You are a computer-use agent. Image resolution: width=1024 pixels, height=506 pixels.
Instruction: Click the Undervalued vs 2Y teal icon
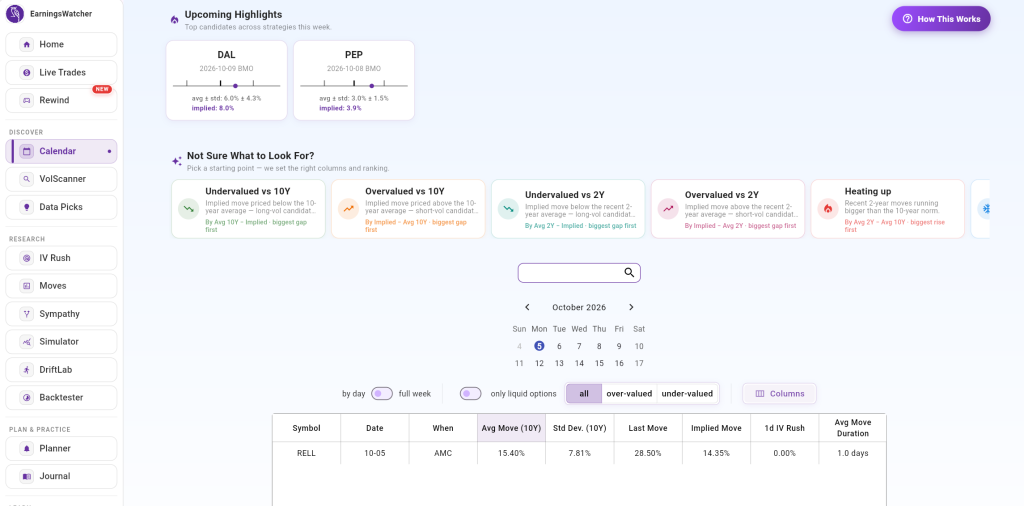tap(508, 209)
